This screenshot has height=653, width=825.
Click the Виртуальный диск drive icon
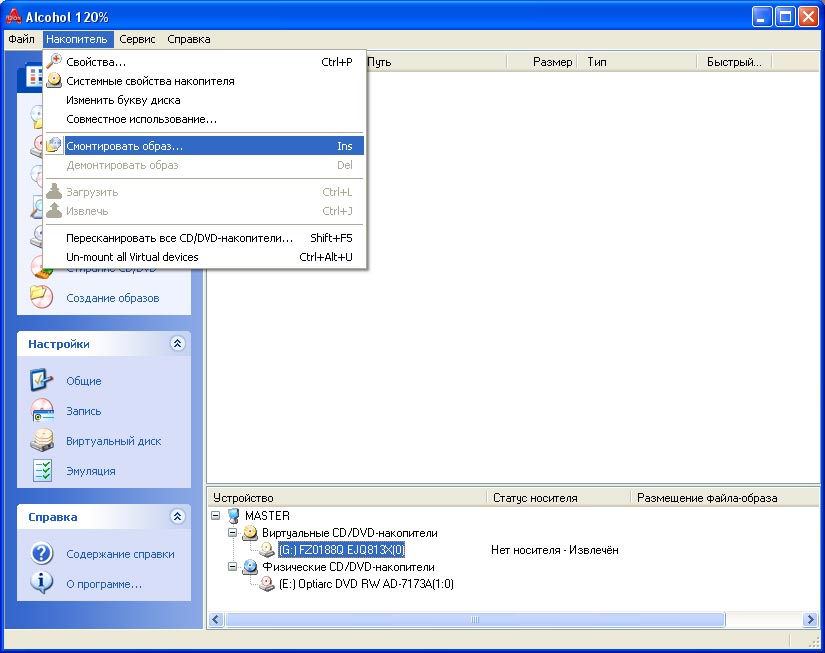pos(42,440)
